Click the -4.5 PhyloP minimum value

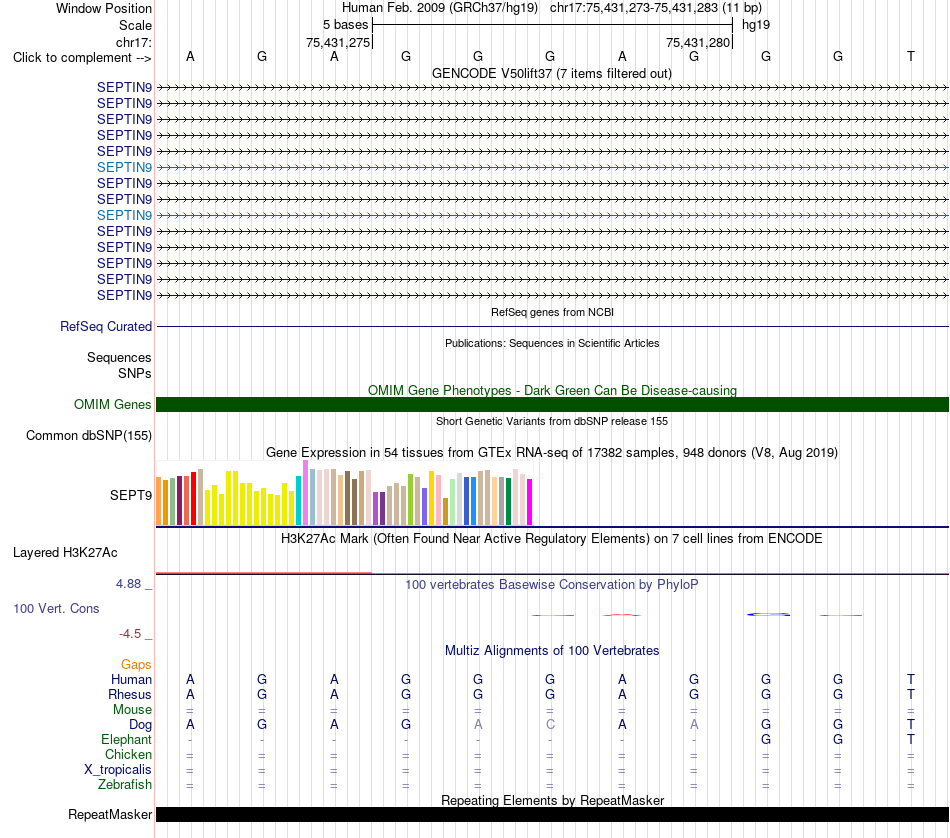coord(130,634)
